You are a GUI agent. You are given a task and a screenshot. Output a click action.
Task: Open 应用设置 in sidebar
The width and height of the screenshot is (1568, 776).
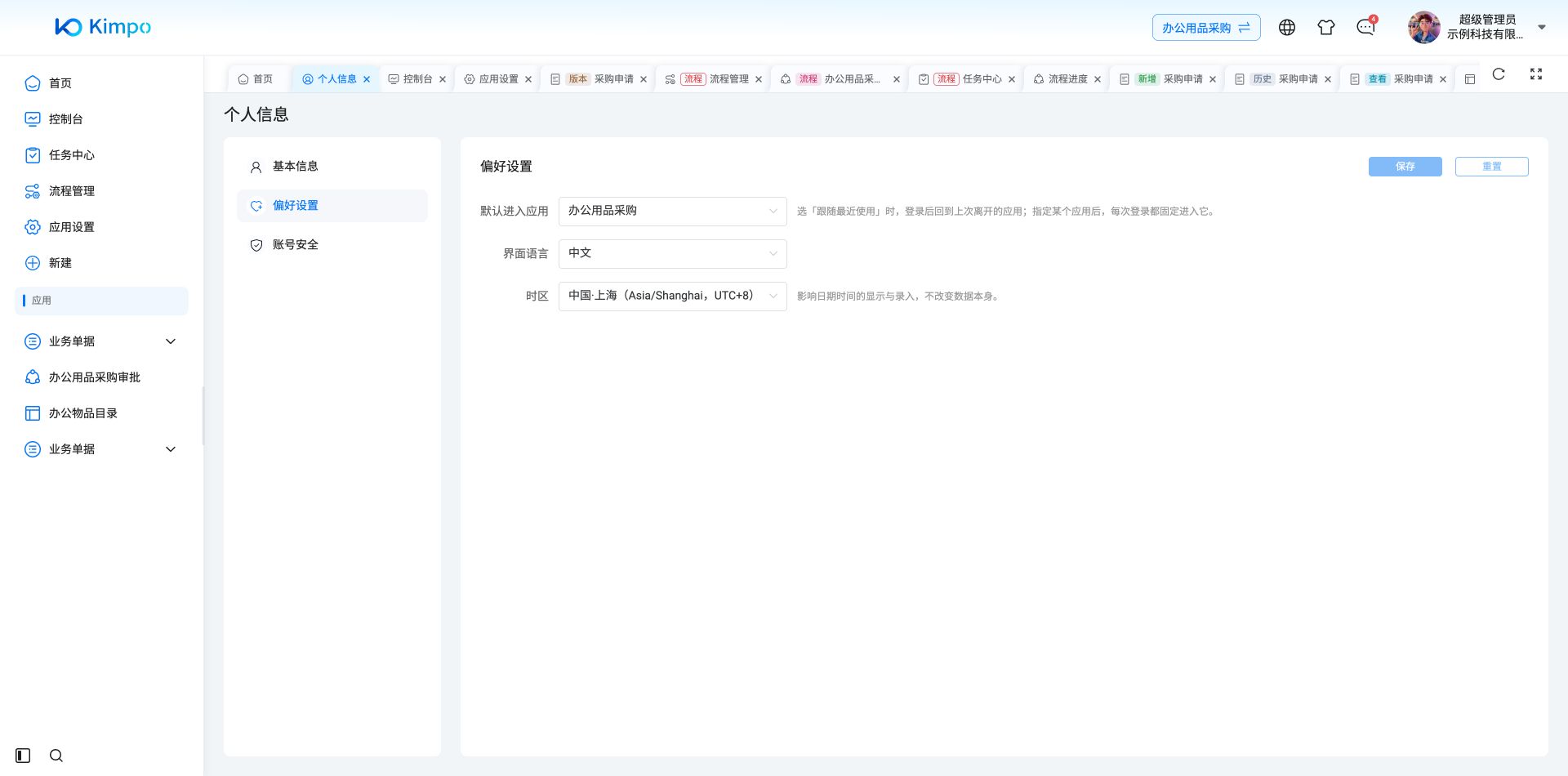[x=102, y=227]
